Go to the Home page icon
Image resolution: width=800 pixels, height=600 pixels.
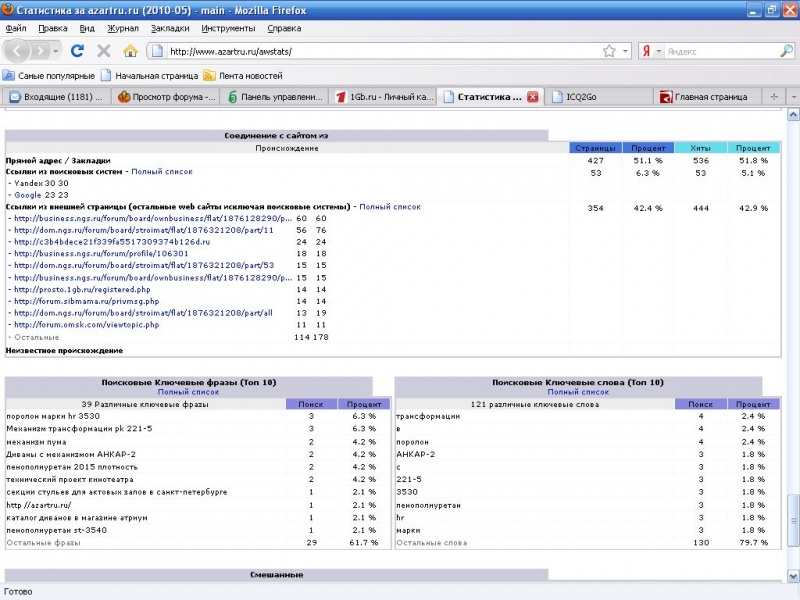[130, 50]
